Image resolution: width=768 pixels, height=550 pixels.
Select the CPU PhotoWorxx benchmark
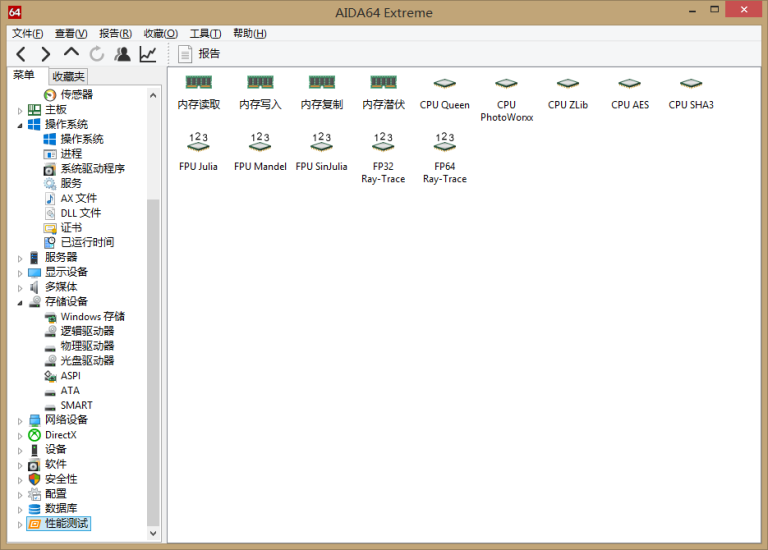[506, 98]
